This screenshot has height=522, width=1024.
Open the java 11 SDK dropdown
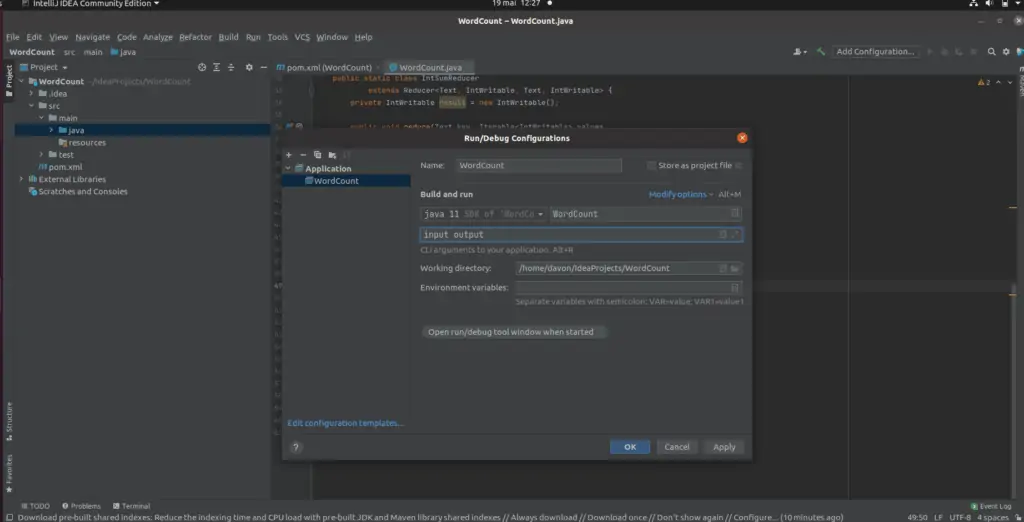(x=483, y=214)
